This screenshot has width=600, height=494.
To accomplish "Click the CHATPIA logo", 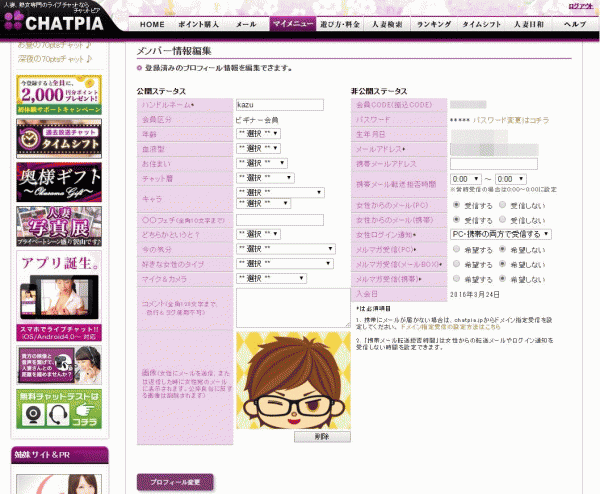I will point(54,22).
